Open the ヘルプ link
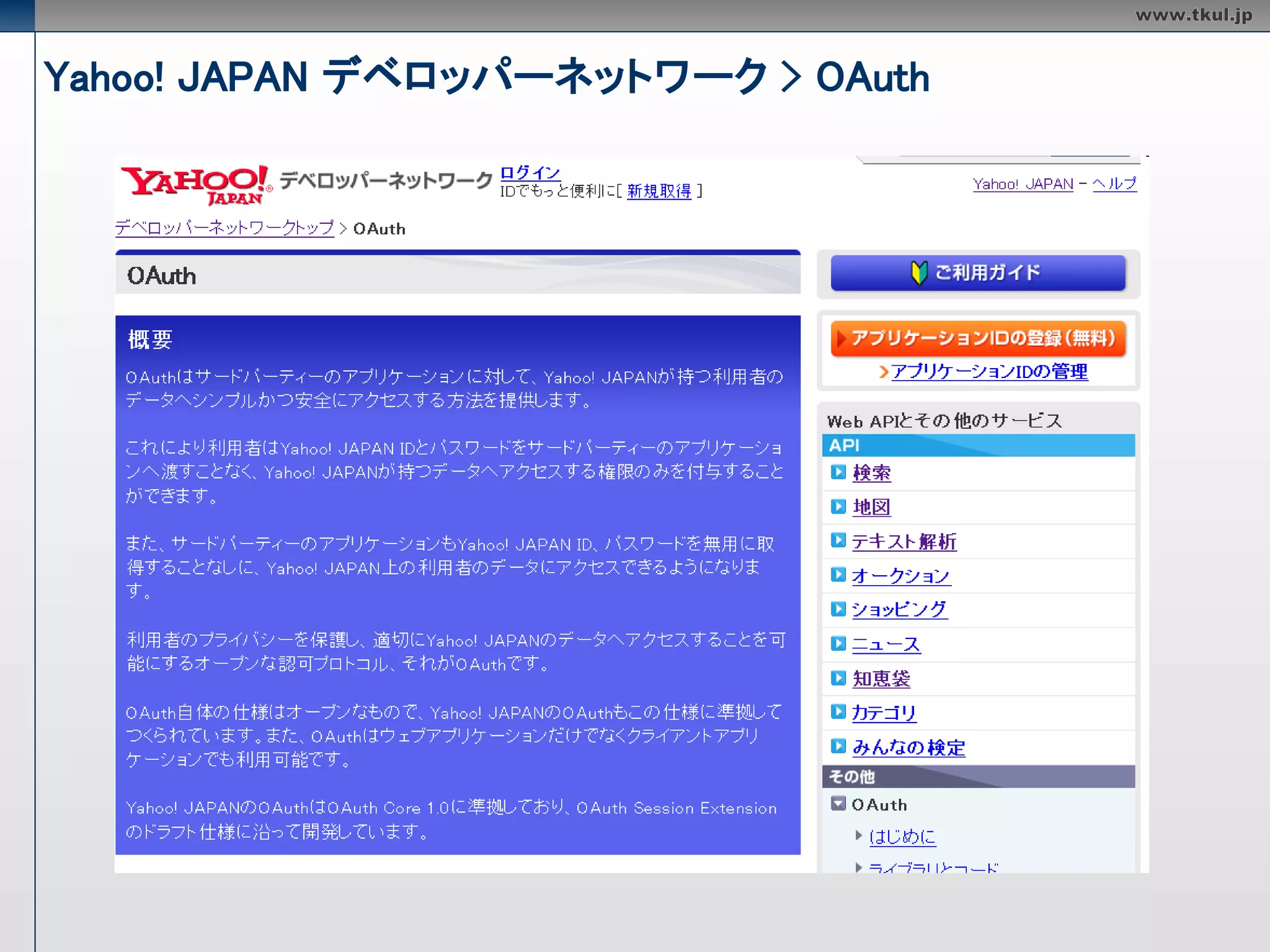Viewport: 1270px width, 952px height. point(1114,184)
